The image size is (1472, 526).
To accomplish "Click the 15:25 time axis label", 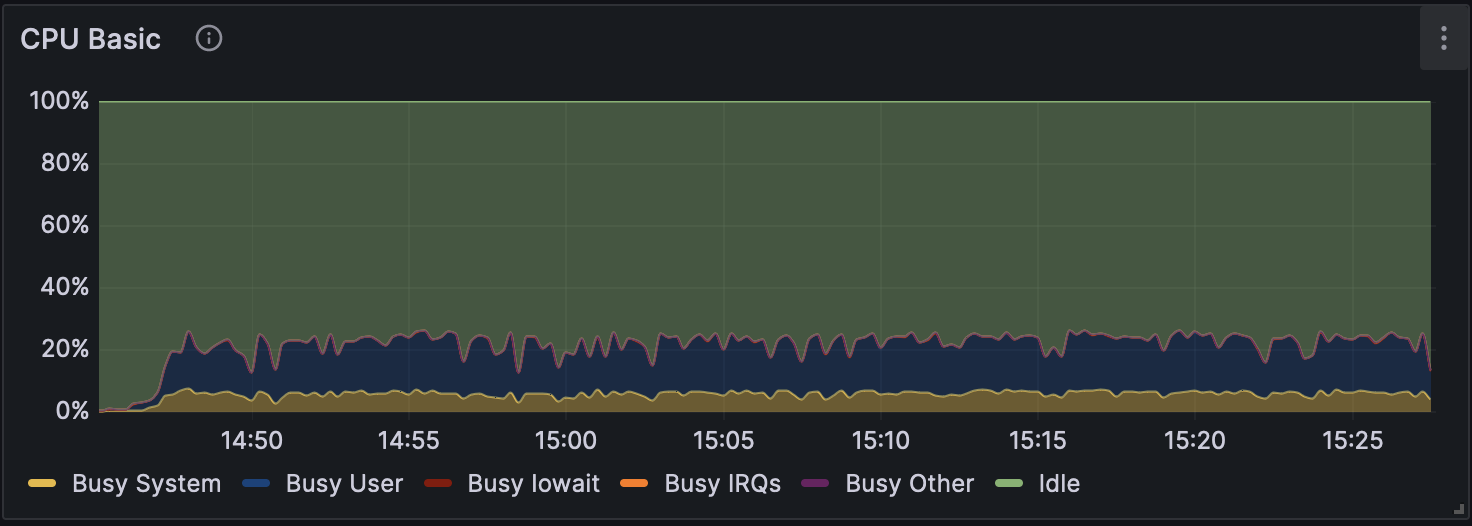I will pos(1352,440).
